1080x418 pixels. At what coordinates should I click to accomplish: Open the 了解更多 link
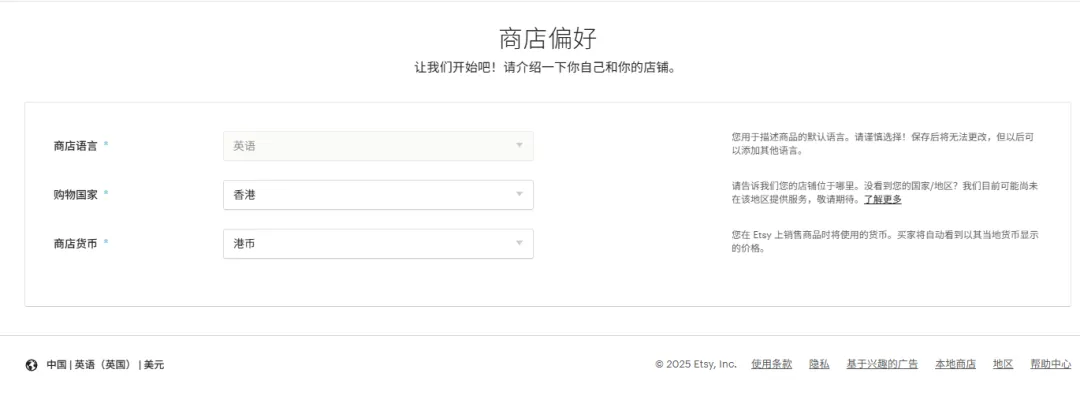pos(883,200)
